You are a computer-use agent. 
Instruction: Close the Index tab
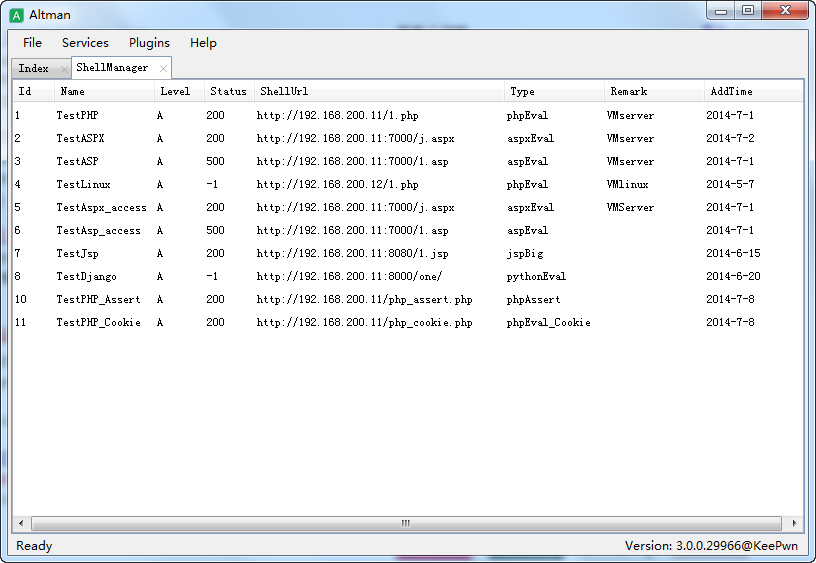point(63,69)
